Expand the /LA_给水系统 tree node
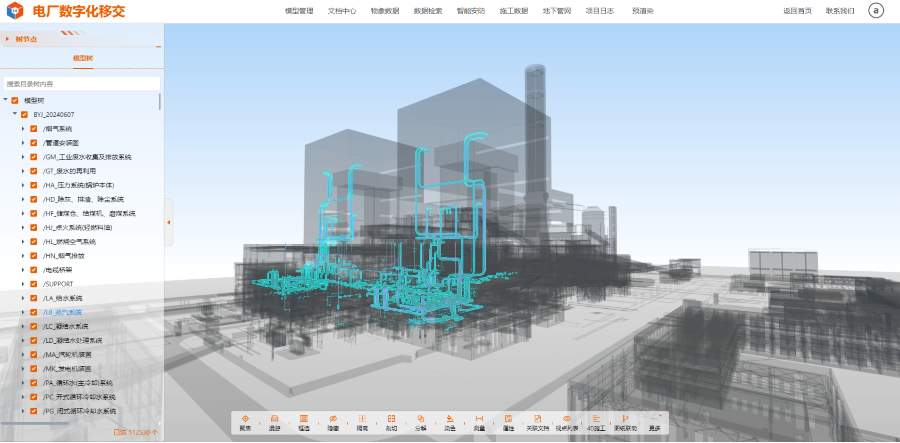900x443 pixels. (x=23, y=298)
